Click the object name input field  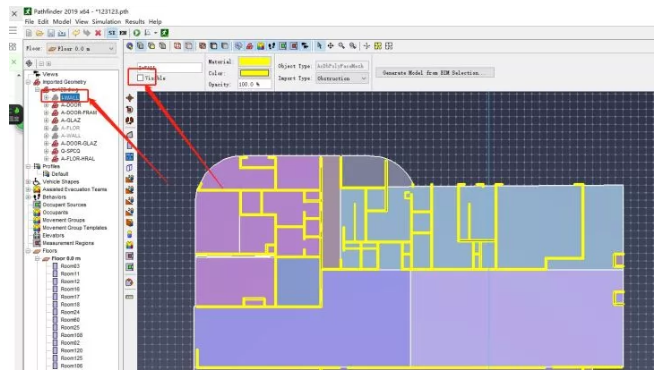coord(170,67)
